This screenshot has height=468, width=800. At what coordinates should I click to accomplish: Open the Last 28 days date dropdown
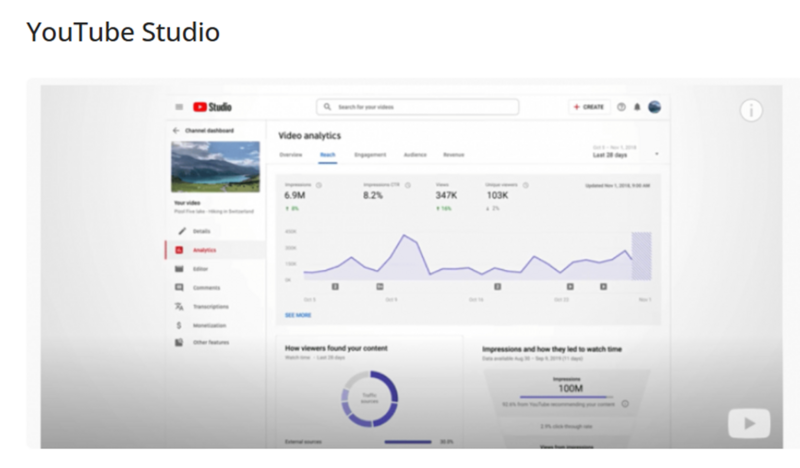625,152
